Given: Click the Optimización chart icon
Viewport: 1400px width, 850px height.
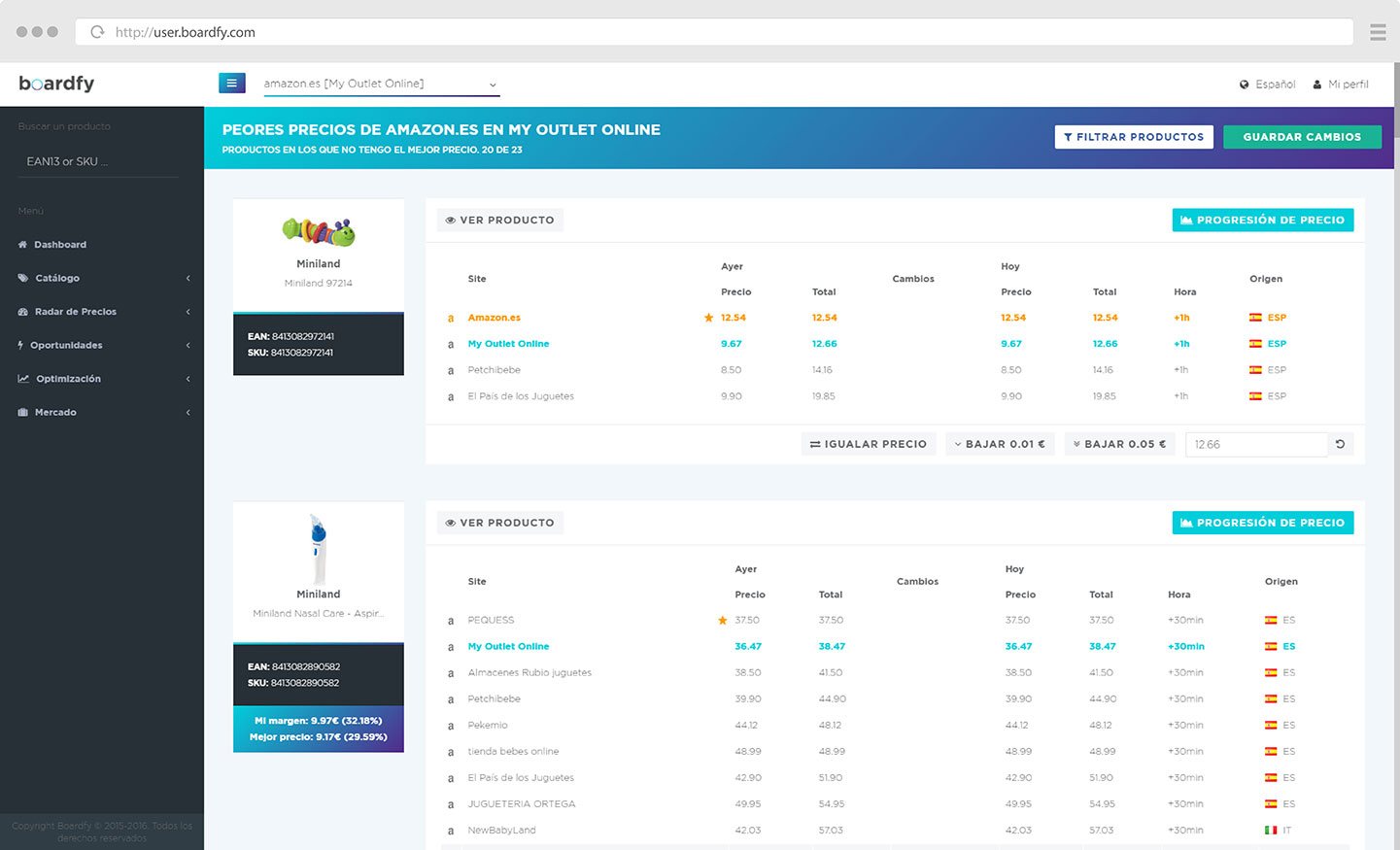Looking at the screenshot, I should tap(23, 379).
